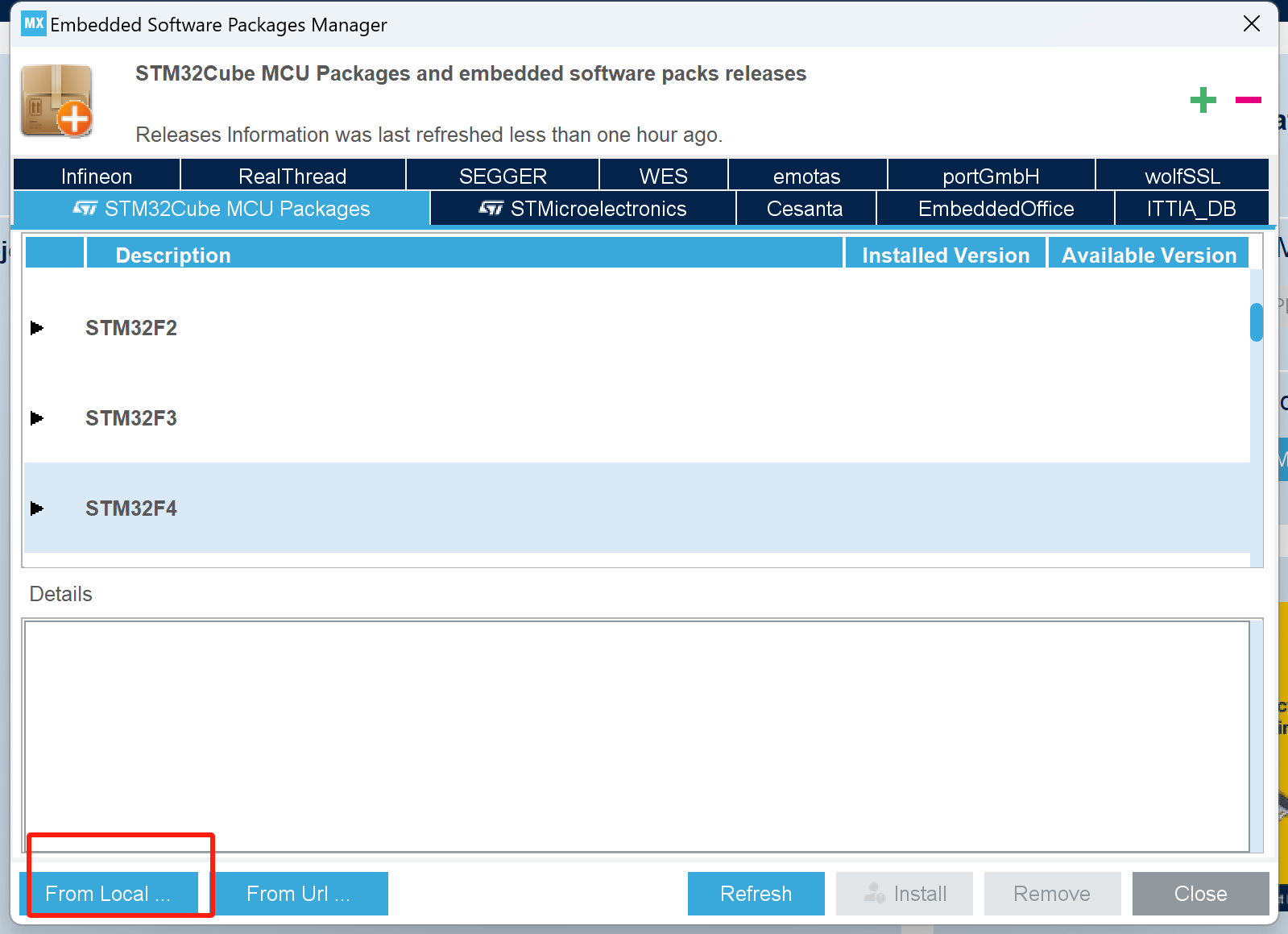Expand the STM32F4 package row

[36, 509]
